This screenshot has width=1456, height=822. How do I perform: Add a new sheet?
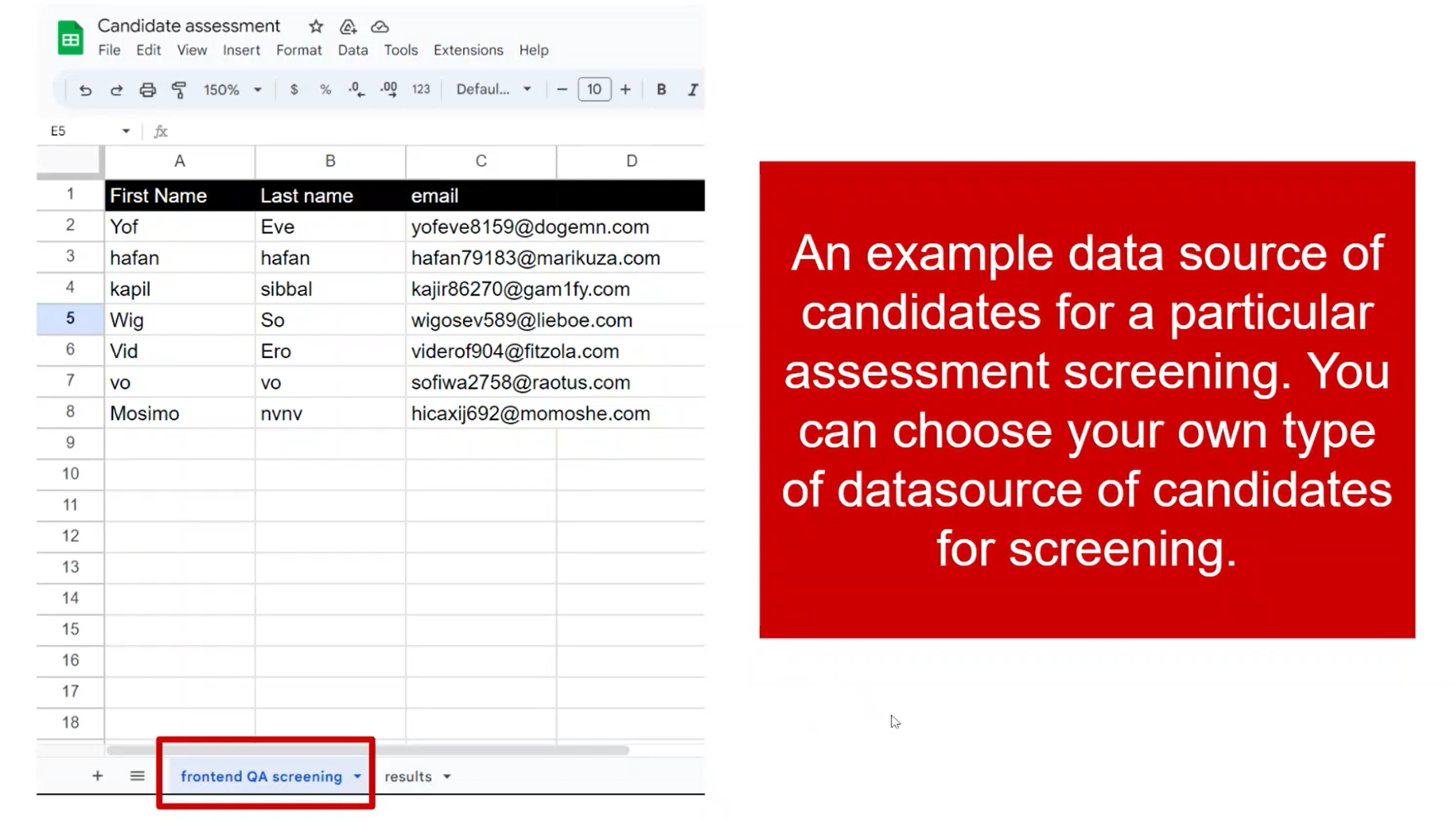click(98, 776)
